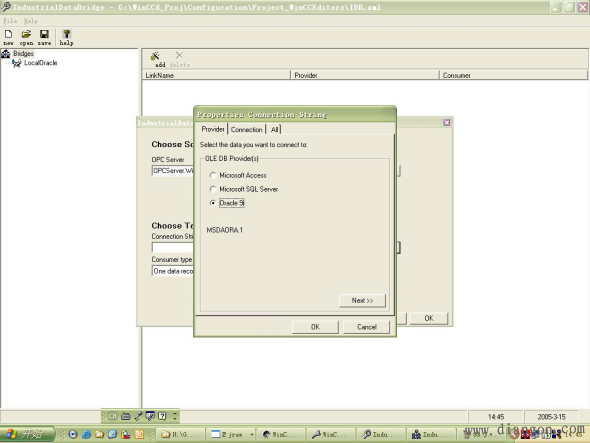Image resolution: width=590 pixels, height=443 pixels.
Task: Select the Bridges root tree node
Action: click(23, 53)
